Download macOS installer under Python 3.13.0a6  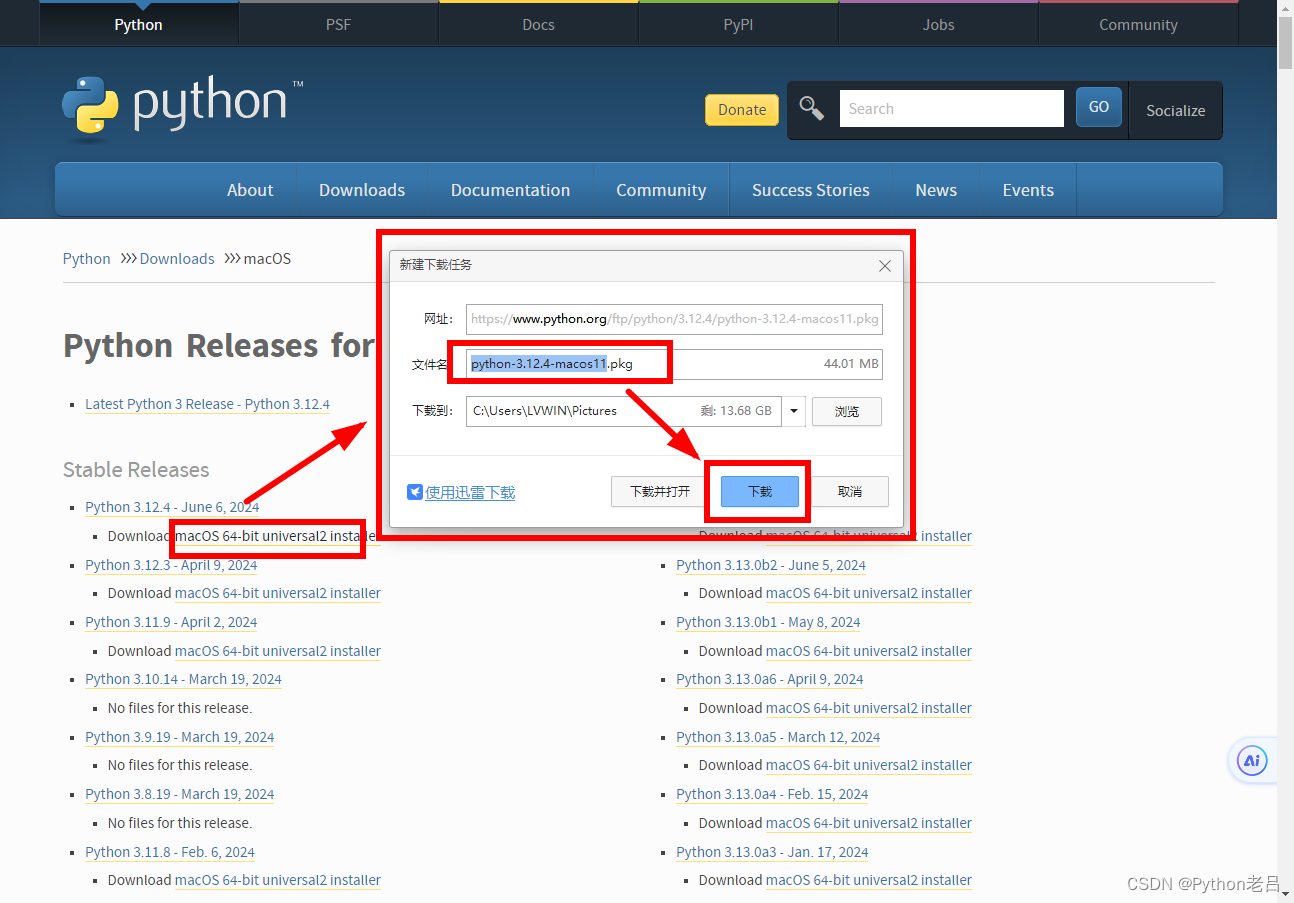click(x=869, y=708)
